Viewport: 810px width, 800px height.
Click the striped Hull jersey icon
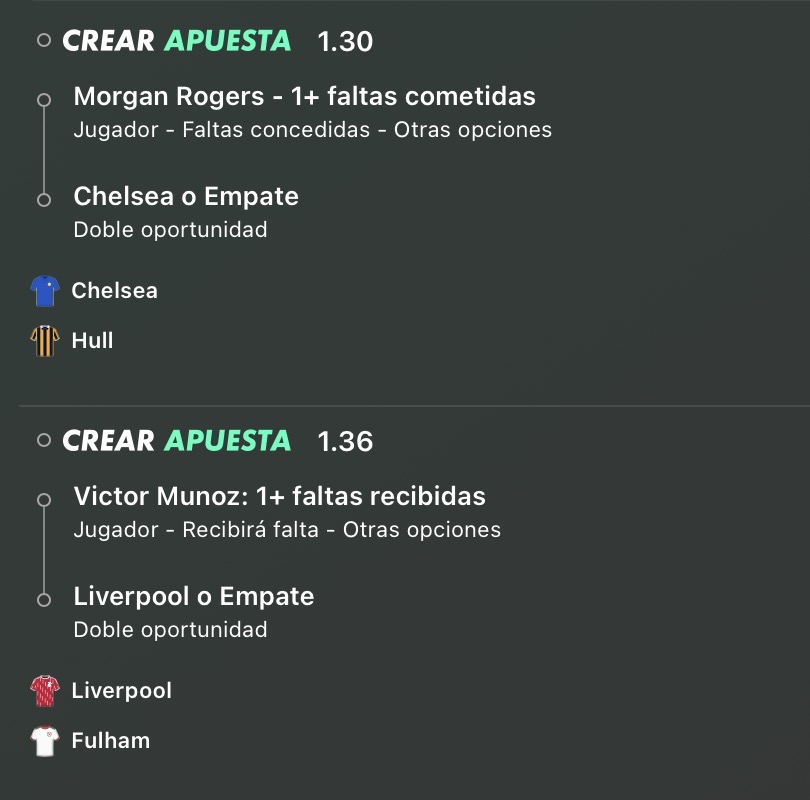pyautogui.click(x=45, y=341)
